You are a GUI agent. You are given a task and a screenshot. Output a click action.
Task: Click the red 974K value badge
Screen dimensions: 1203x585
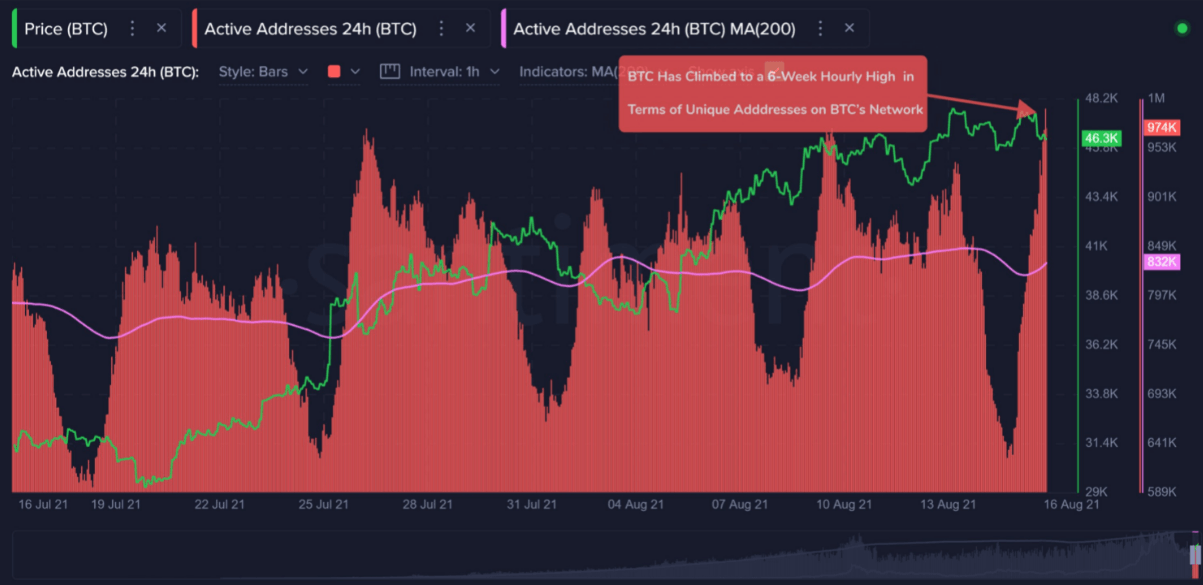pos(1163,128)
